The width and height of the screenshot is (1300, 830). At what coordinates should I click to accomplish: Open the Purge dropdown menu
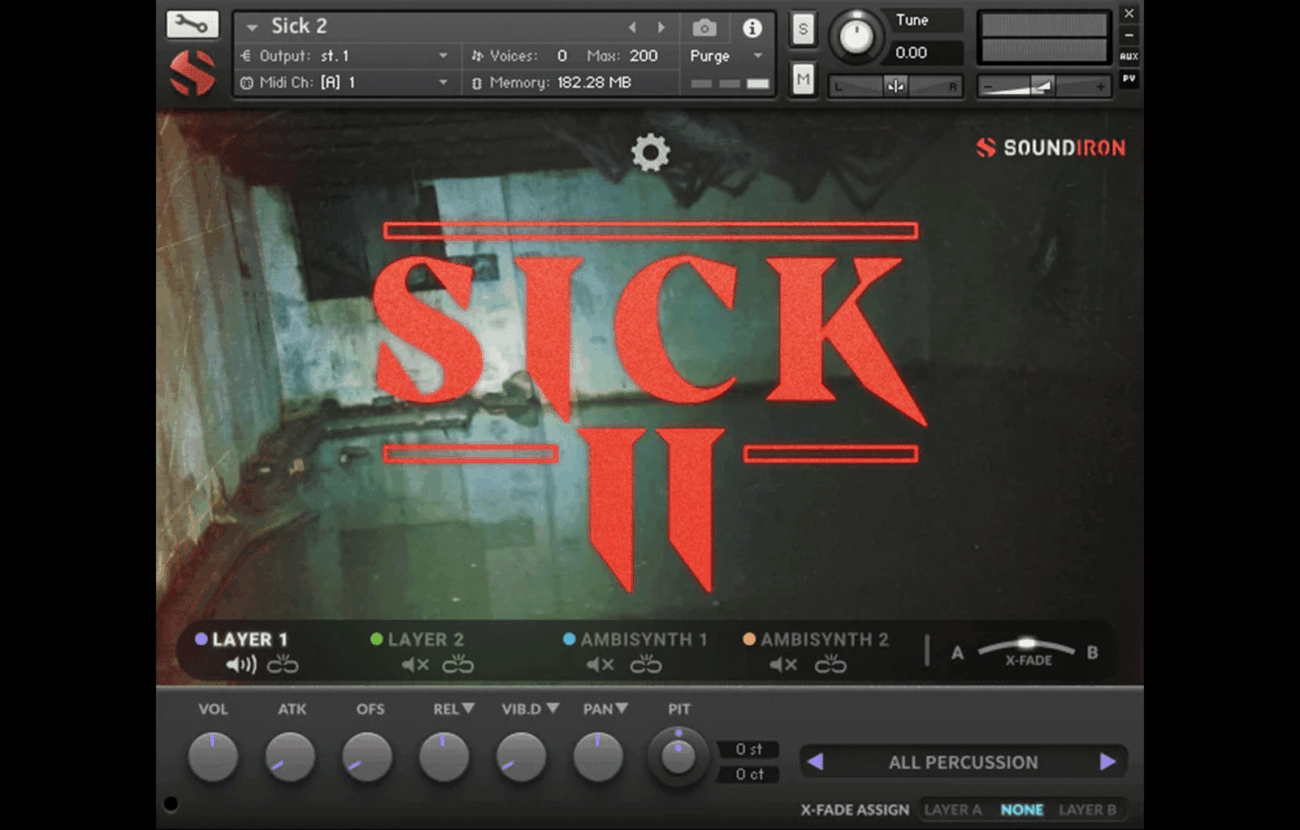click(758, 56)
